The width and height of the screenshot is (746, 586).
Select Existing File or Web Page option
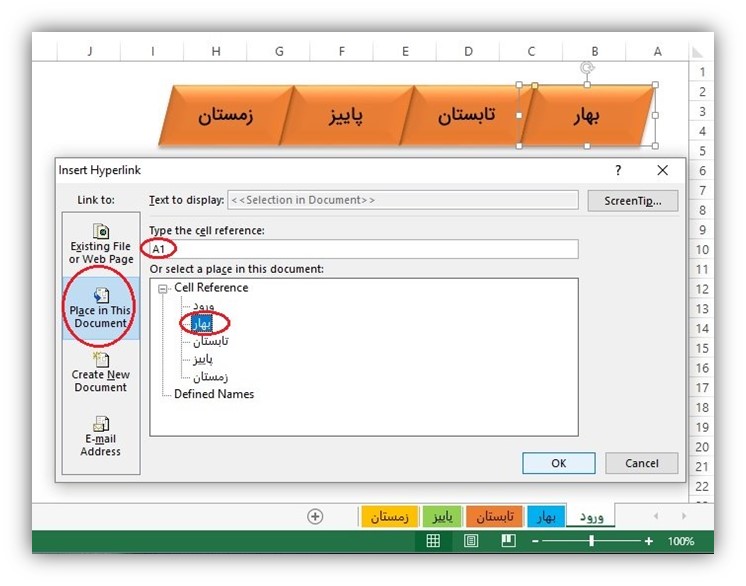101,243
